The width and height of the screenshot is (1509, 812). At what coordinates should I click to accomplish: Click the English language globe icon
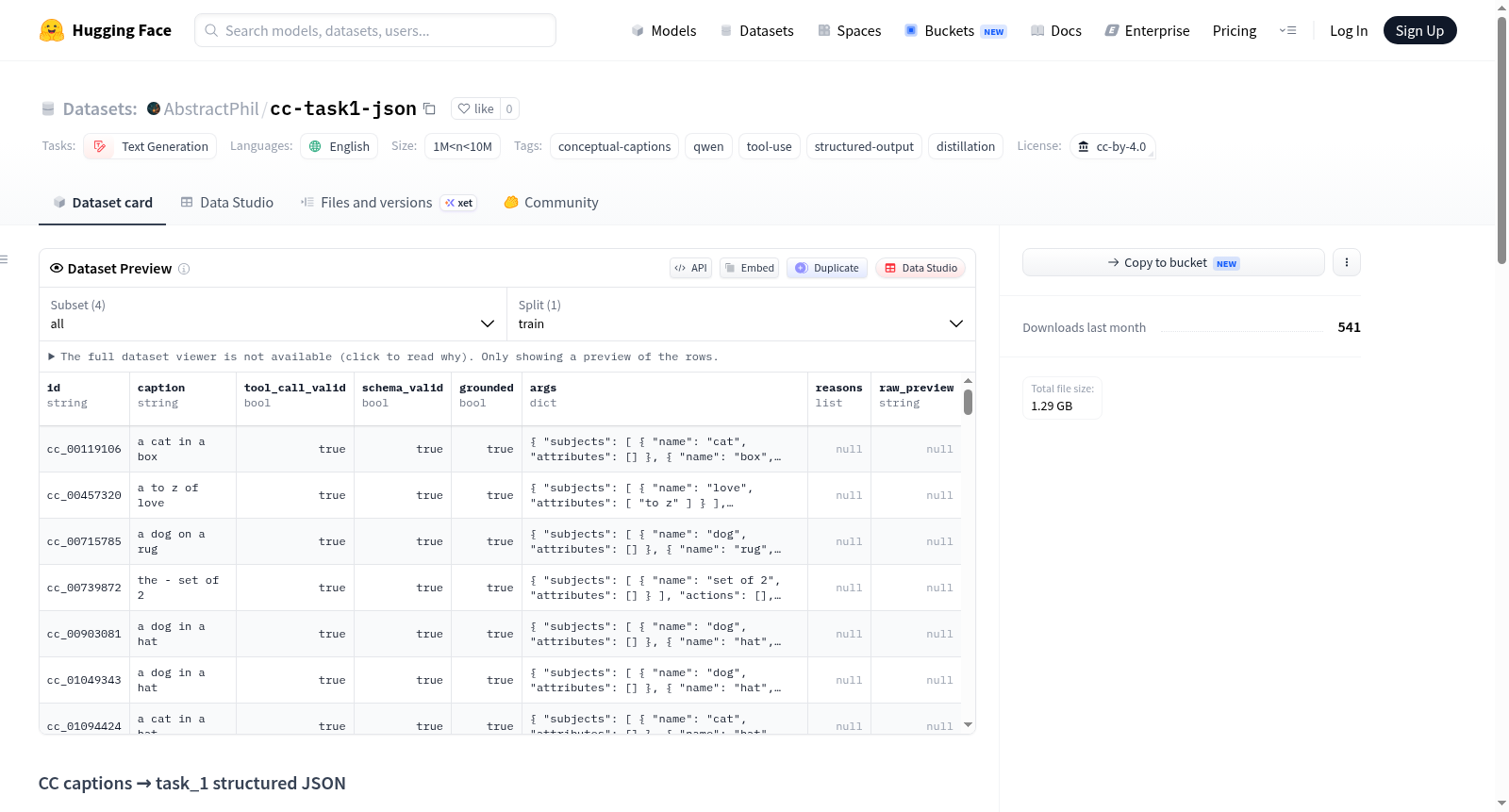[315, 146]
